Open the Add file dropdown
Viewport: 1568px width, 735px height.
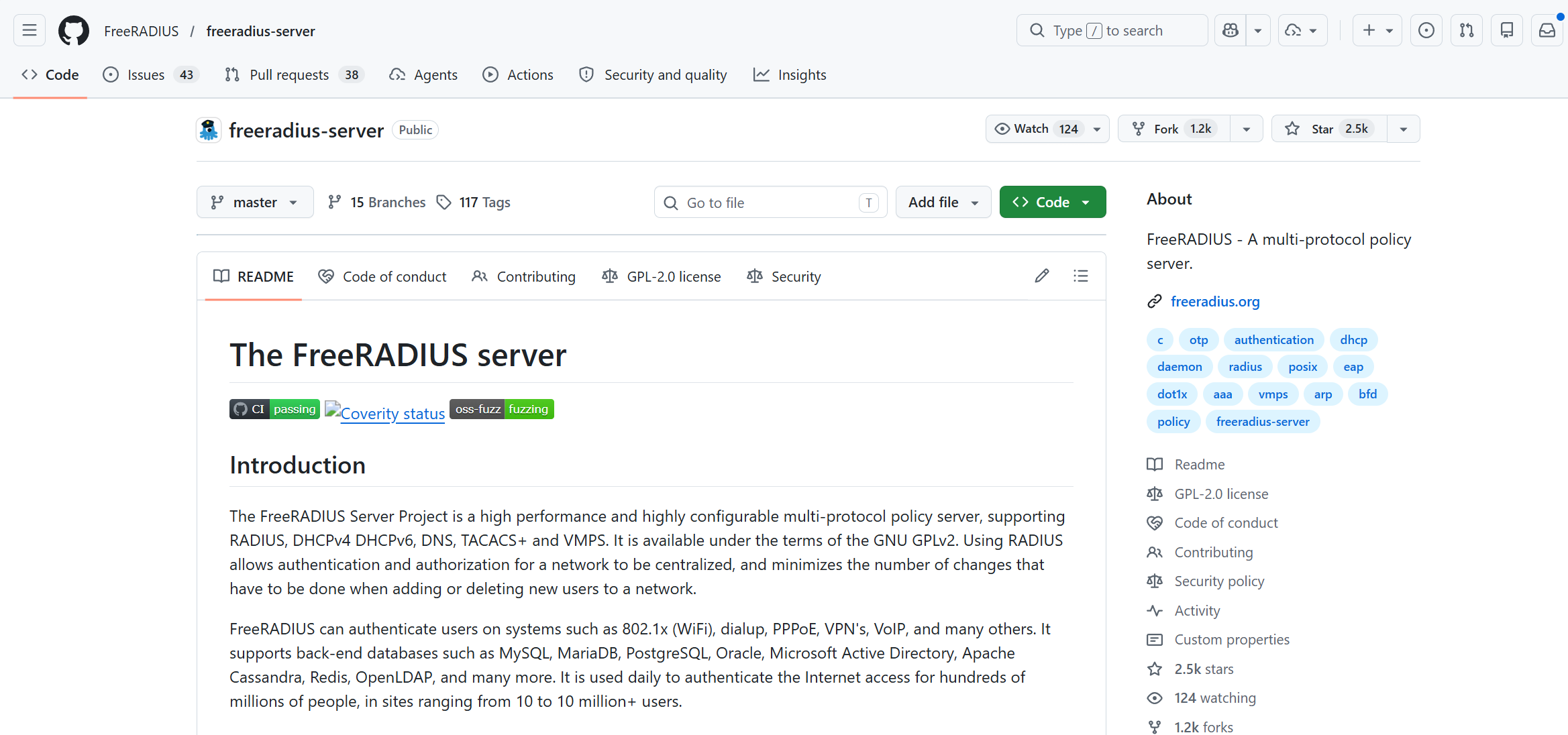coord(943,202)
